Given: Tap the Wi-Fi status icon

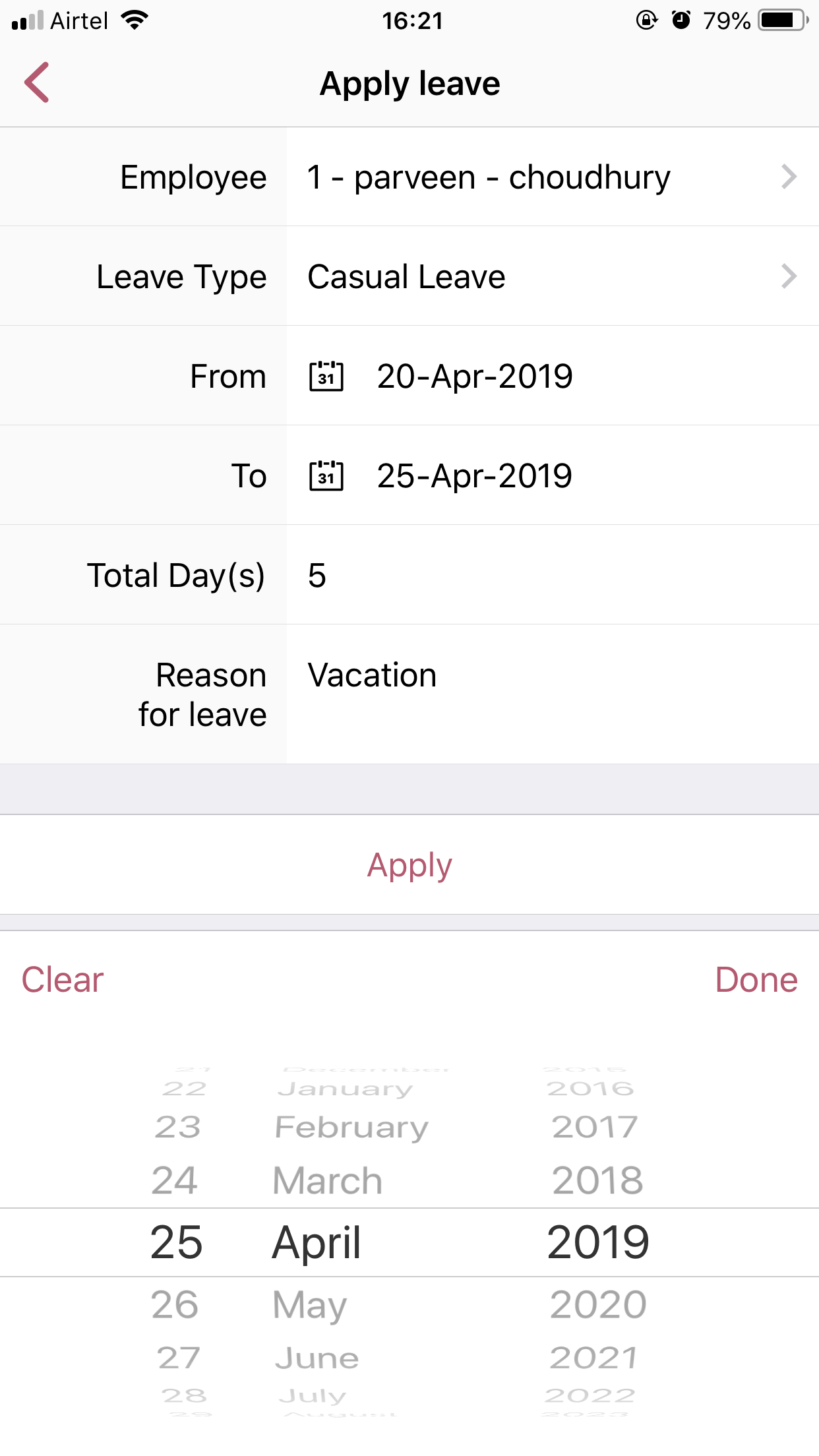Looking at the screenshot, I should [x=135, y=20].
